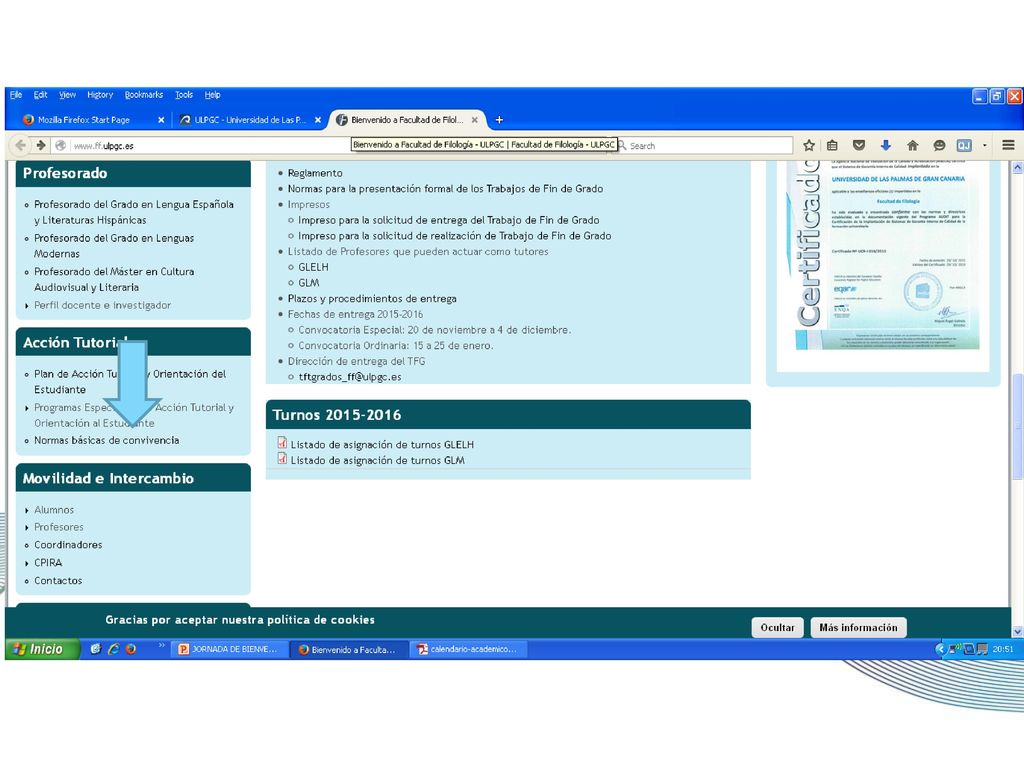Screen dimensions: 1024x768
Task: Launch Firefox from quick launch bar
Action: point(131,648)
